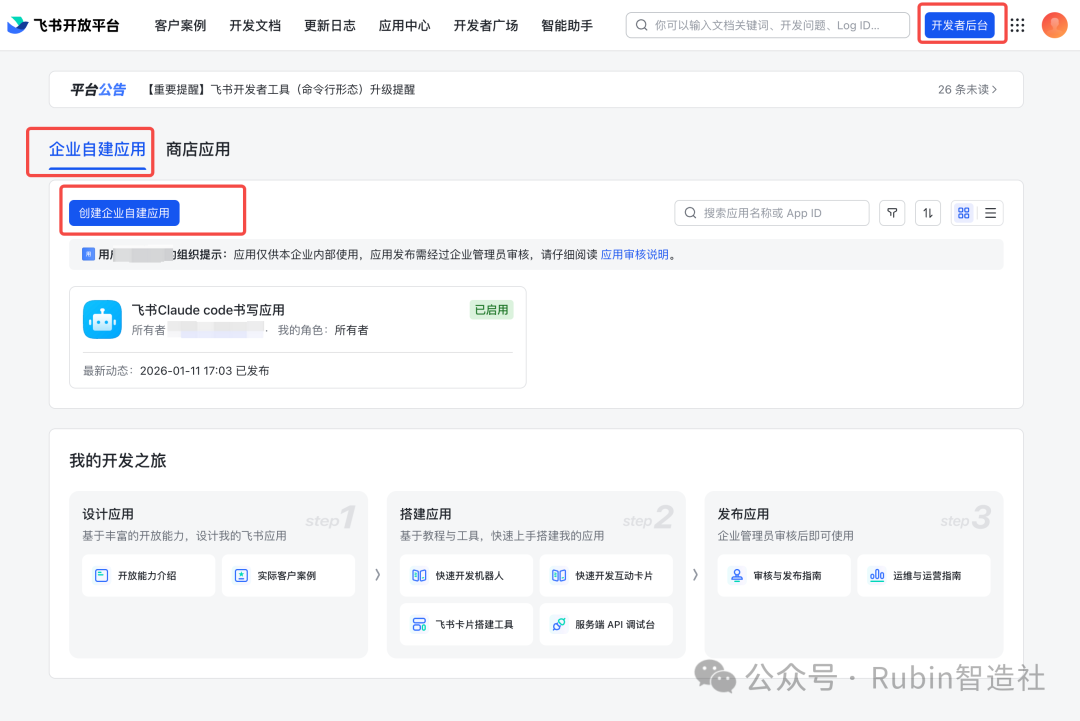Click the 飞书开放平台 logo
Screen dimensions: 1080x721
(60, 24)
